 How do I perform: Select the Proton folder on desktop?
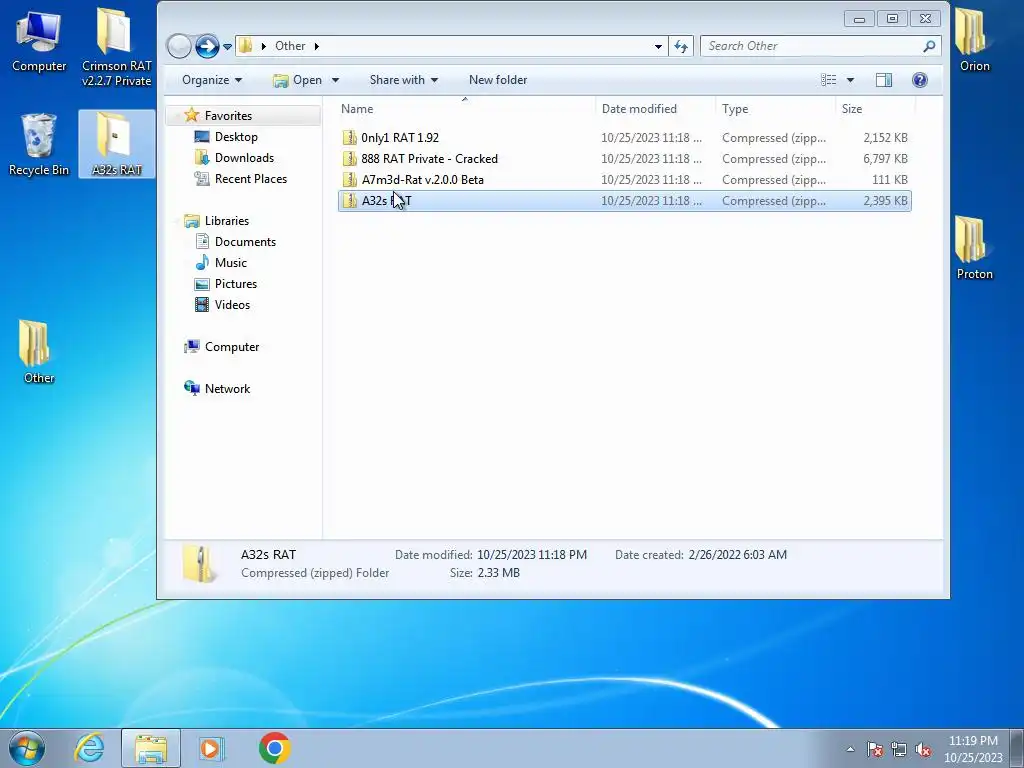(974, 248)
